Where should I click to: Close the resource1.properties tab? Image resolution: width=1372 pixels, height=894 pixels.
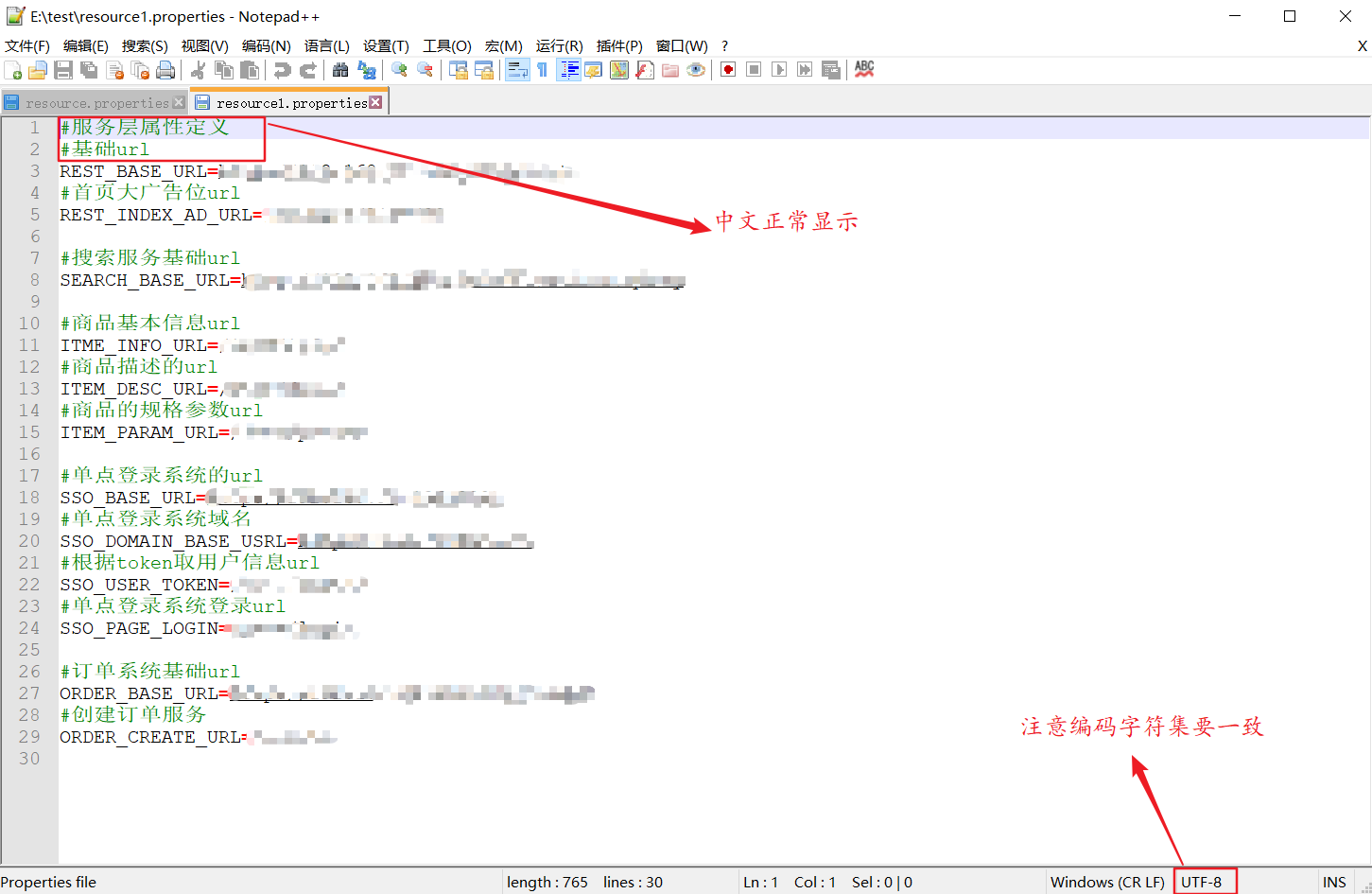[x=377, y=100]
